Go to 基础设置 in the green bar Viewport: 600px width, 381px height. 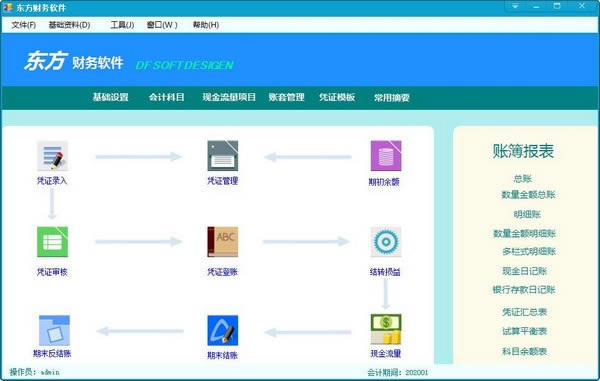(111, 97)
